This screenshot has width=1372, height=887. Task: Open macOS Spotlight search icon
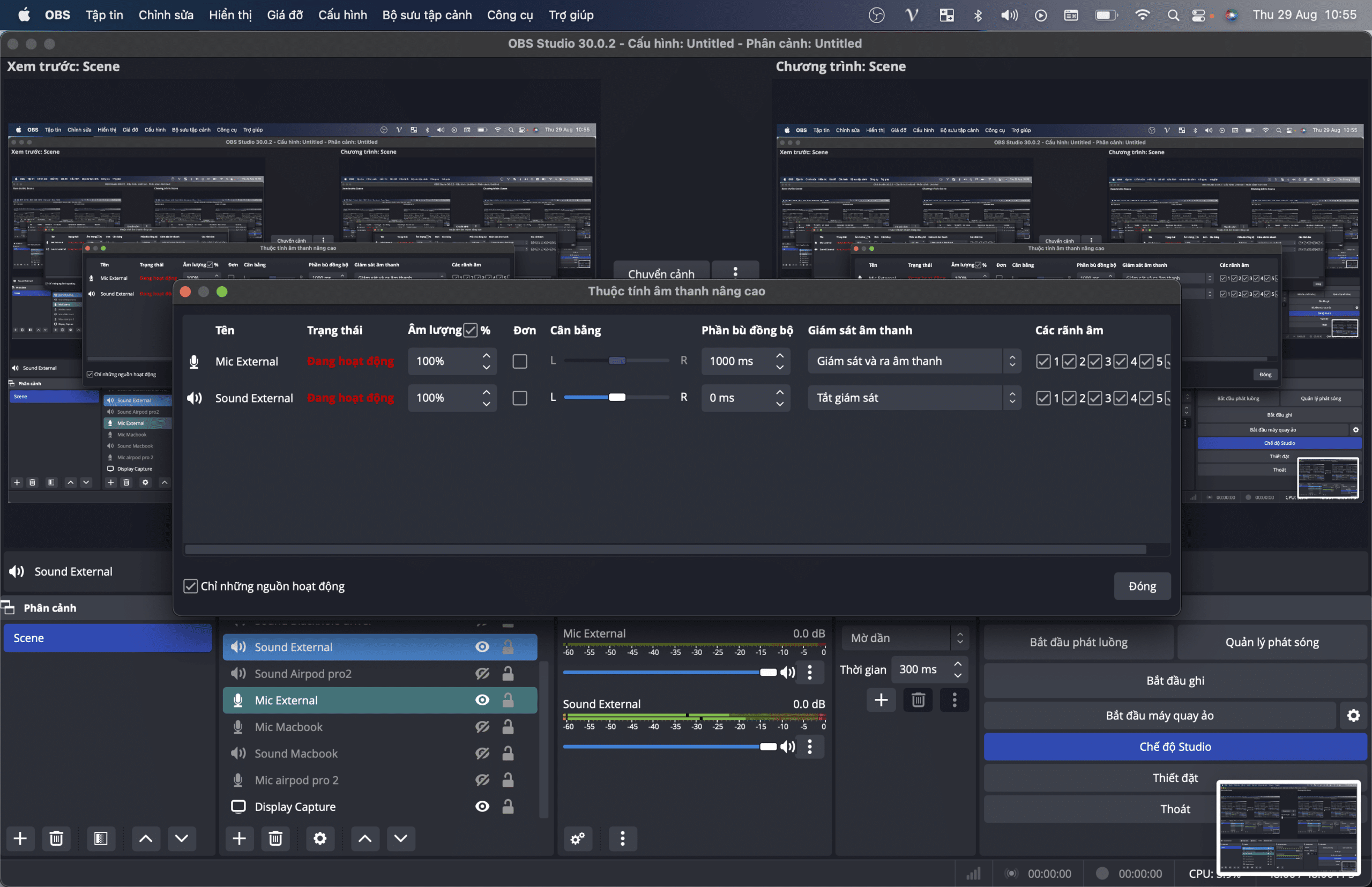pyautogui.click(x=1173, y=16)
